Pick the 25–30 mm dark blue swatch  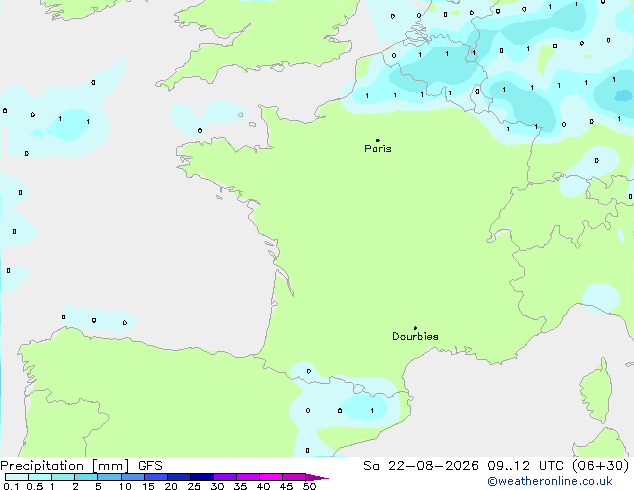[202, 477]
